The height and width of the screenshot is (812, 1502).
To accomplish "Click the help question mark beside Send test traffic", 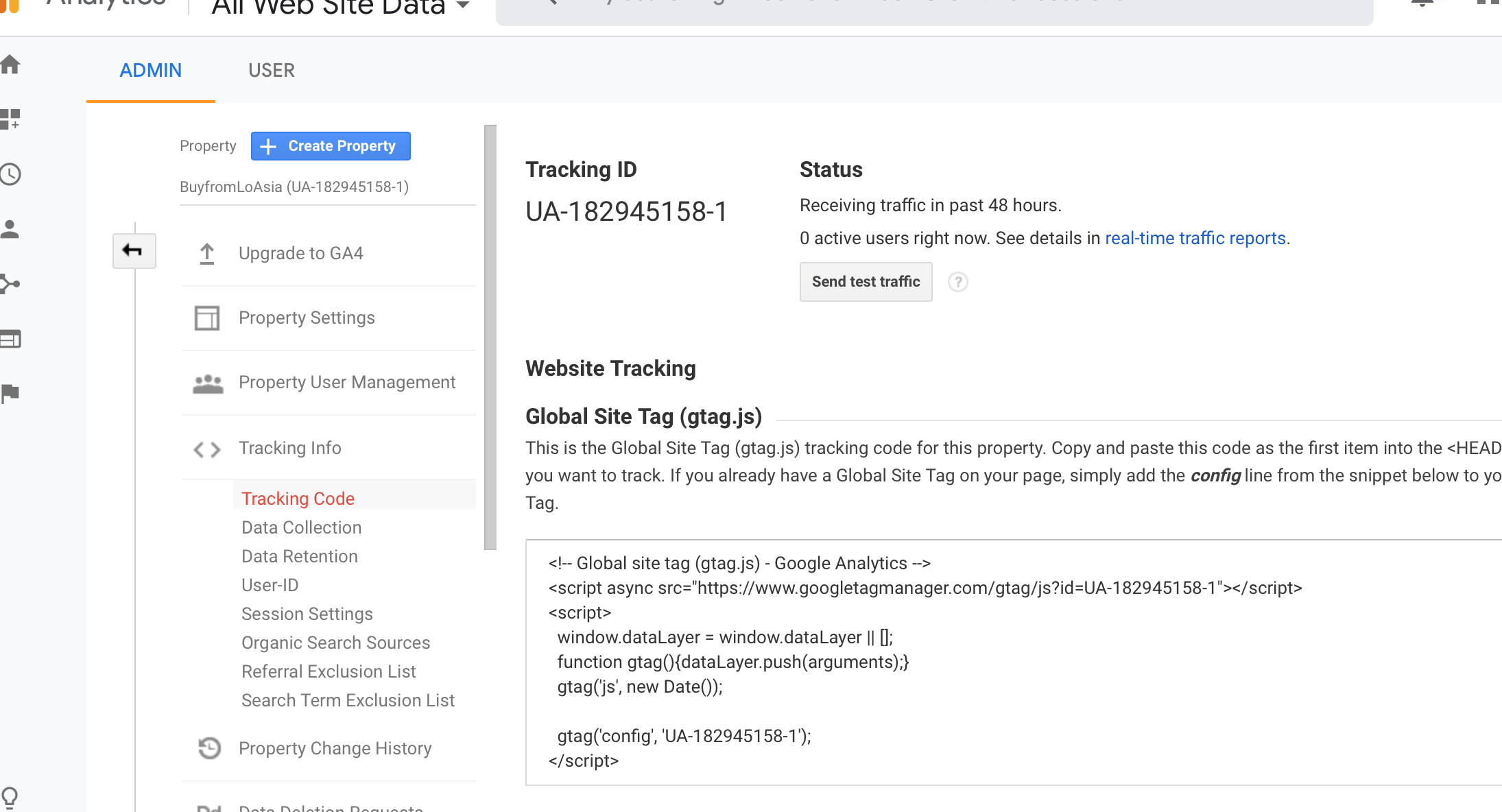I will pos(958,282).
